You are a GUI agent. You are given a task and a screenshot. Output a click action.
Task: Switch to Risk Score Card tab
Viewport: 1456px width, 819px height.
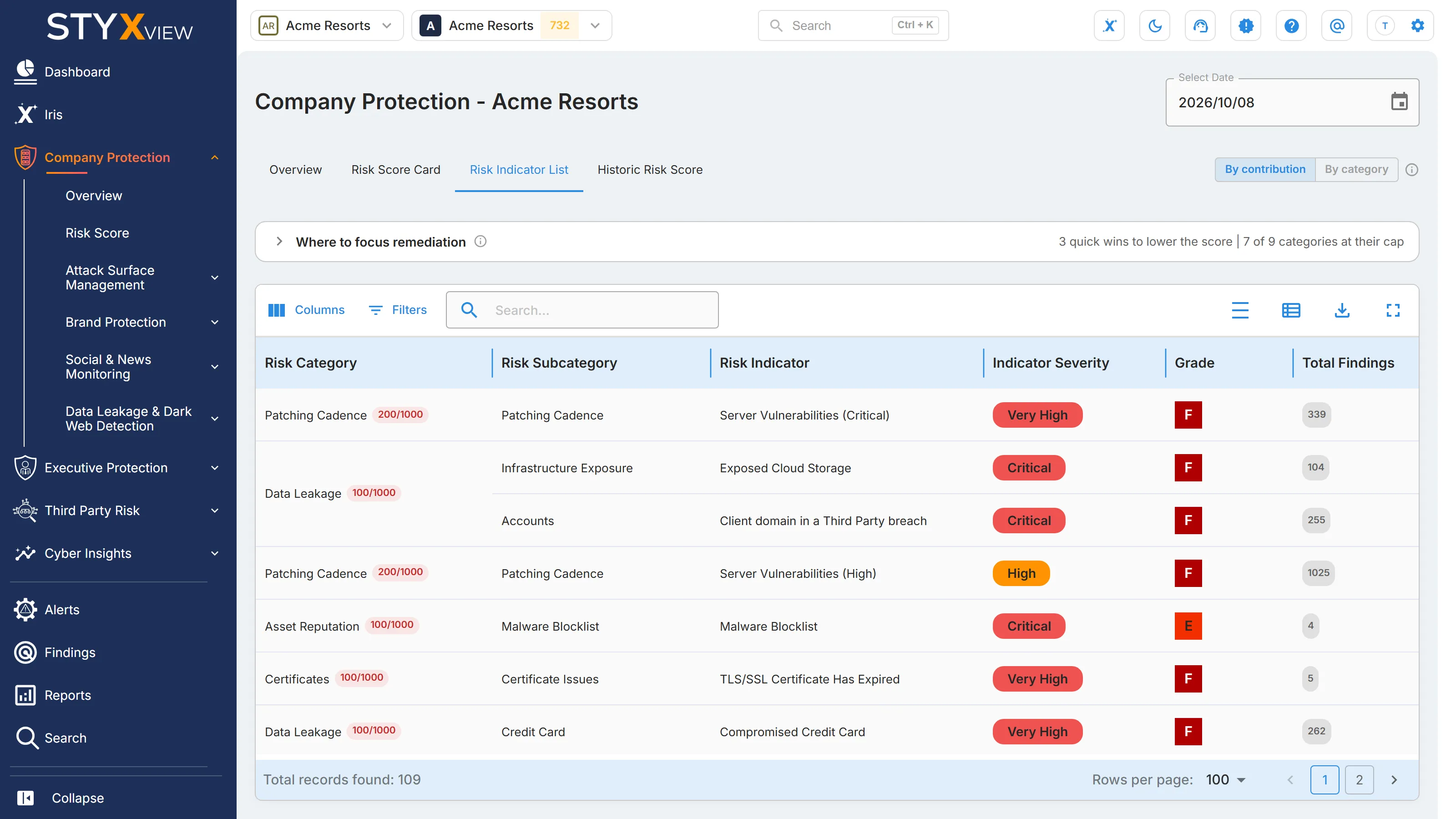396,170
